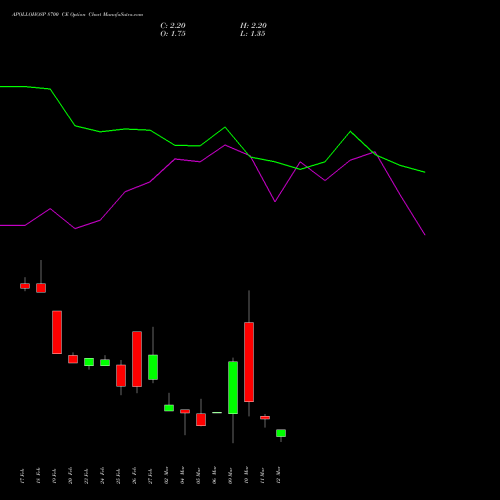Screen dimensions: 500x500
Task: Click the green candle for 02 Mar
Action: tap(169, 408)
